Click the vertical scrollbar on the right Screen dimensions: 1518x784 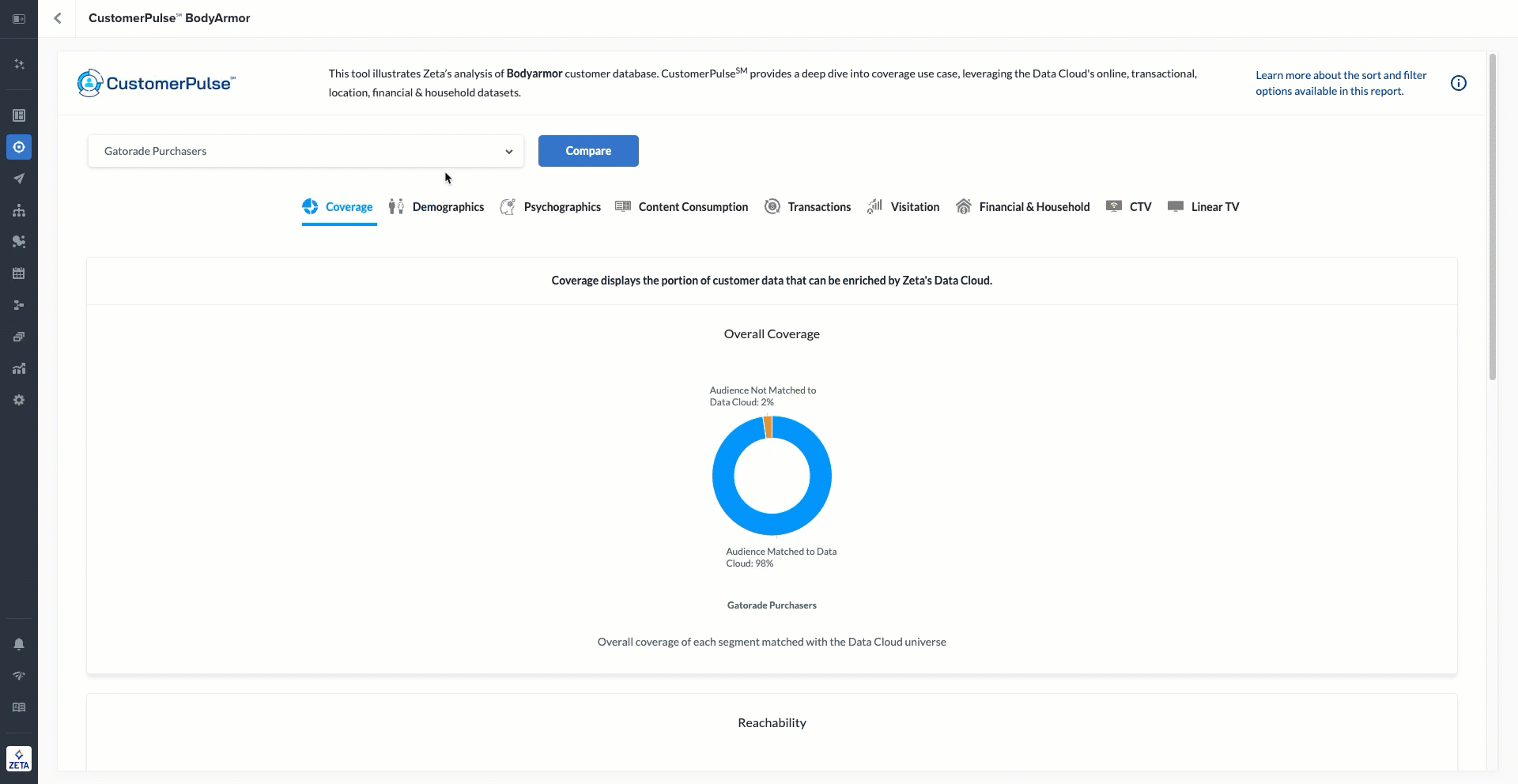(x=1492, y=217)
